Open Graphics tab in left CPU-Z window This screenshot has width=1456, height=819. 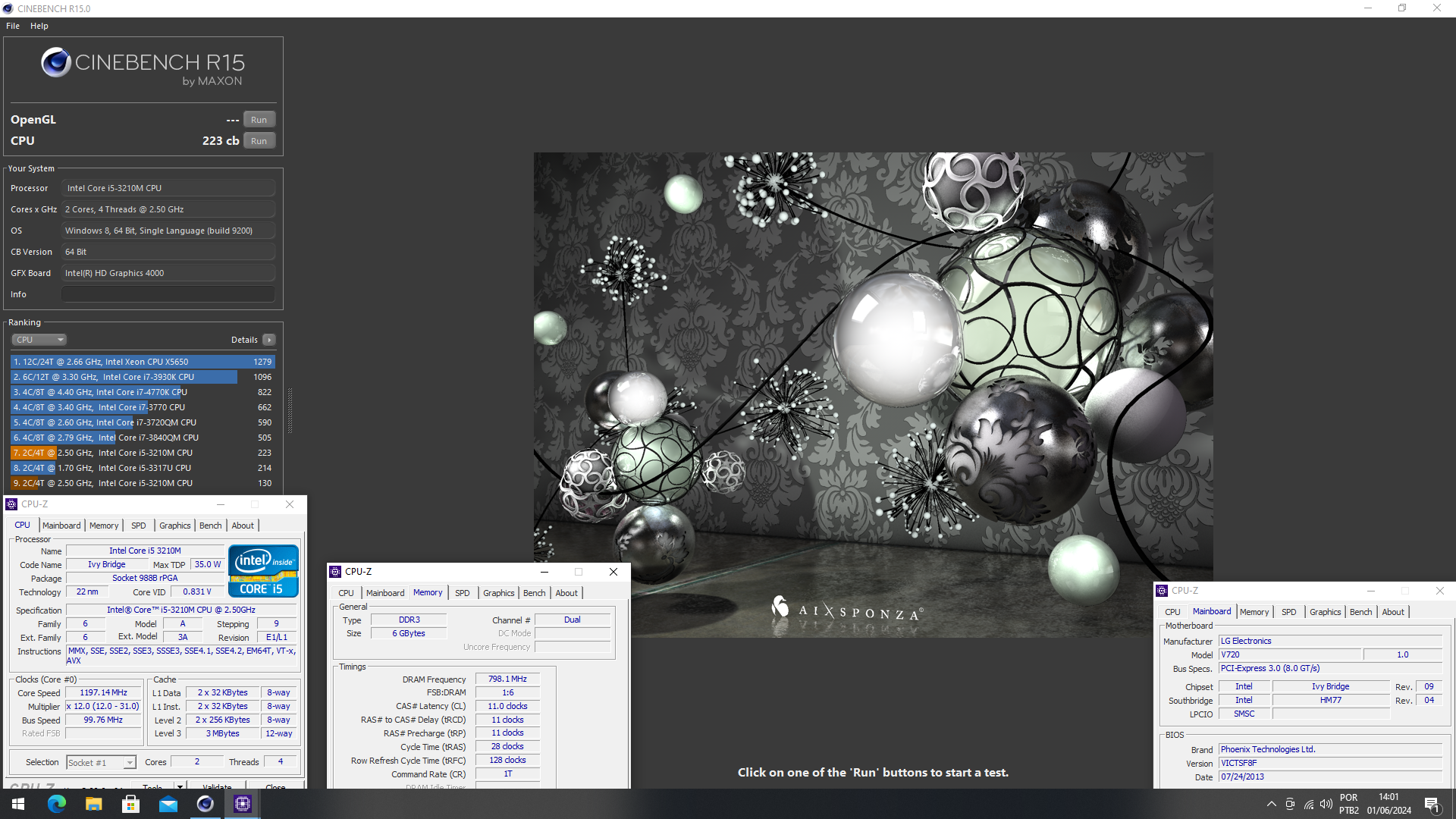point(175,526)
